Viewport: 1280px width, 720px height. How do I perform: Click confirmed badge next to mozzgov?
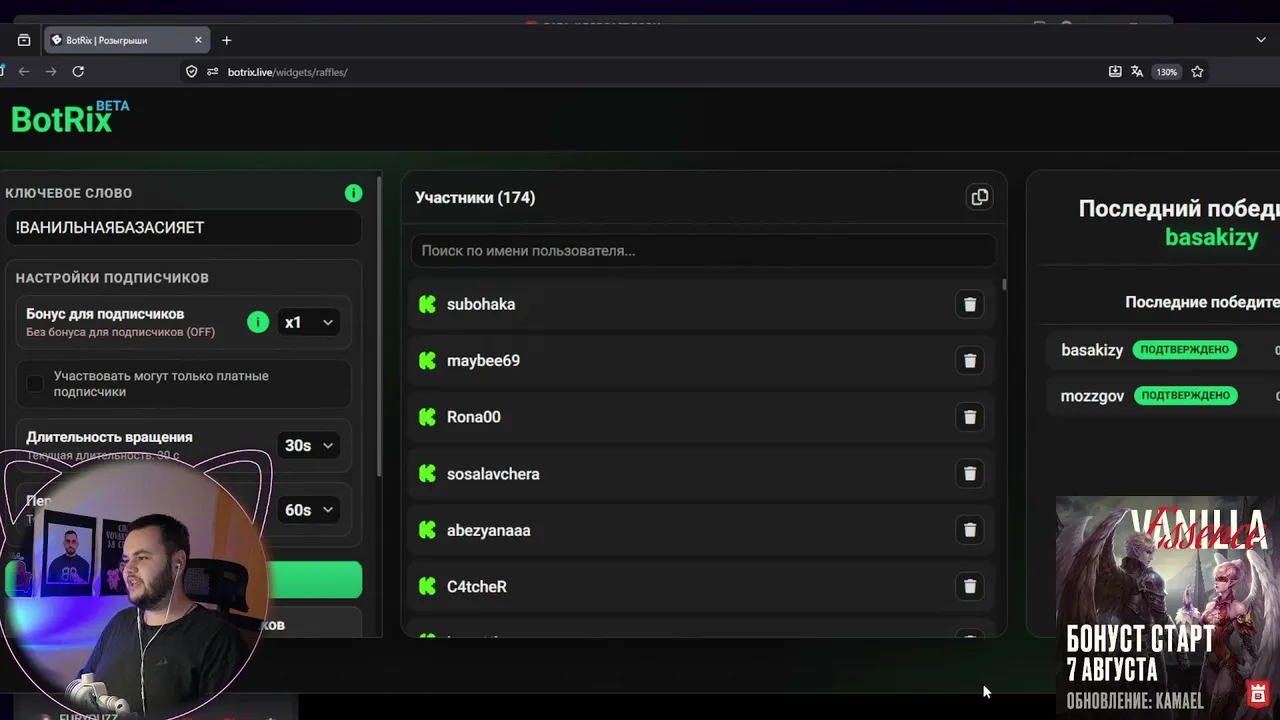coord(1185,396)
